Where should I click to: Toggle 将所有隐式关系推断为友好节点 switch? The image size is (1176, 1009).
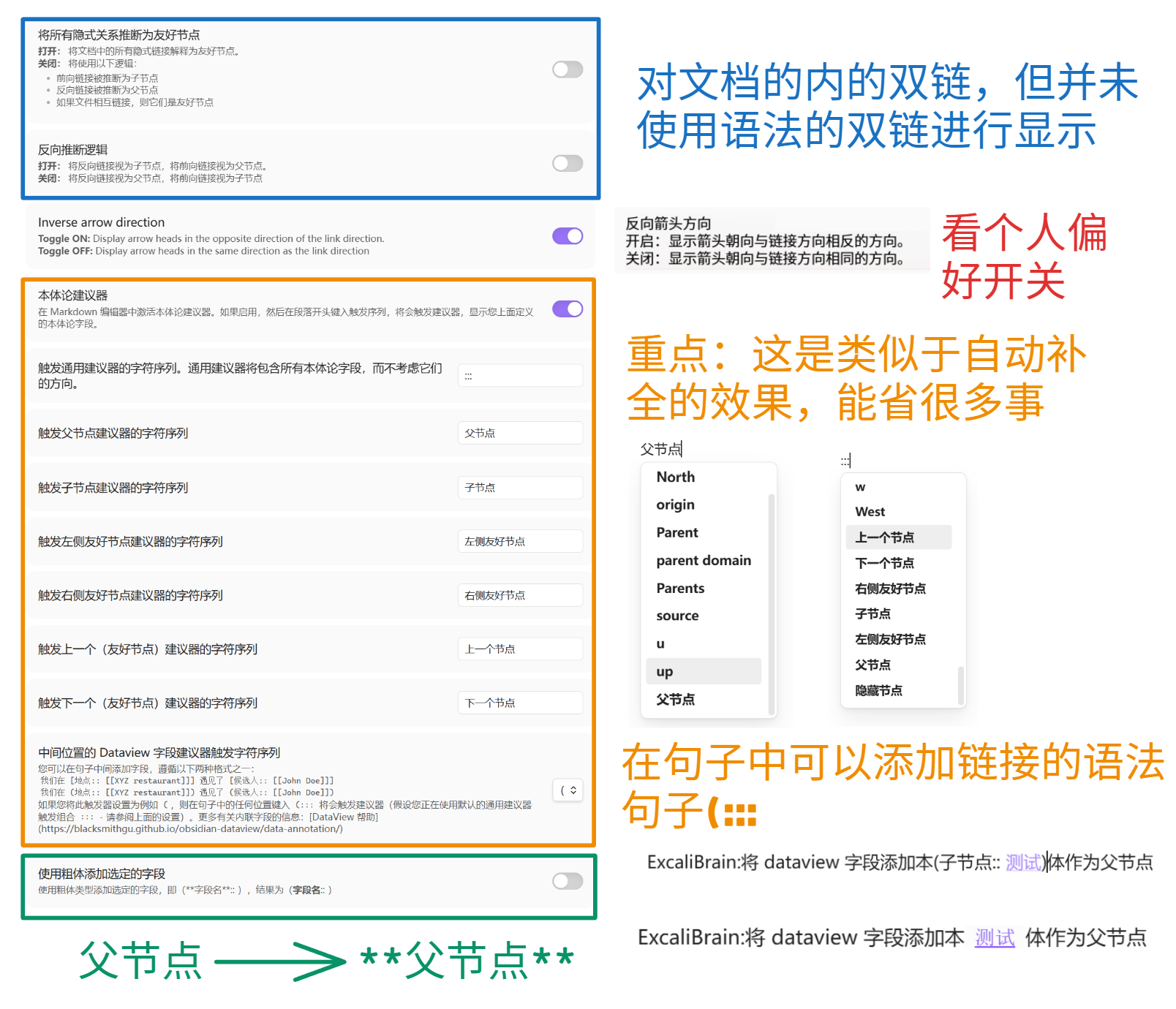(567, 69)
